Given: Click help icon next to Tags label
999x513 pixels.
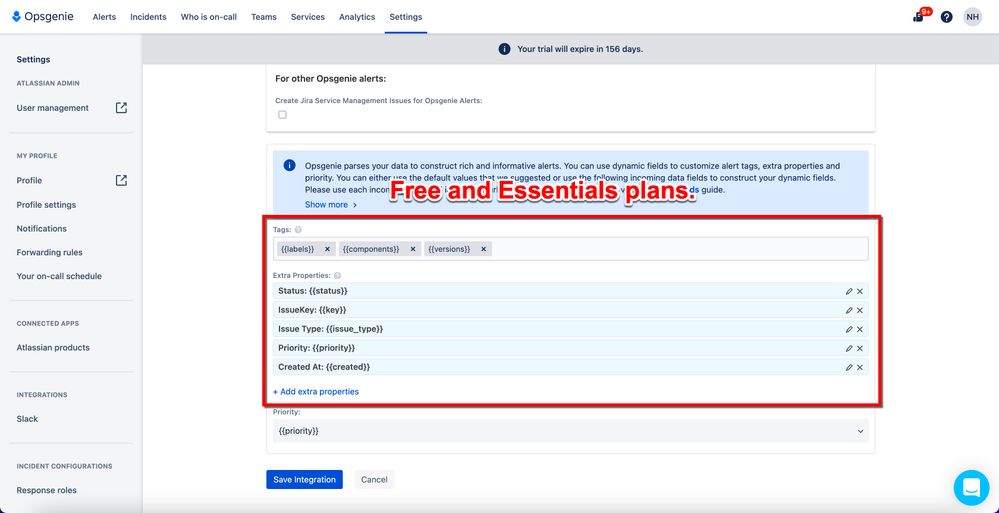Looking at the screenshot, I should (x=298, y=229).
